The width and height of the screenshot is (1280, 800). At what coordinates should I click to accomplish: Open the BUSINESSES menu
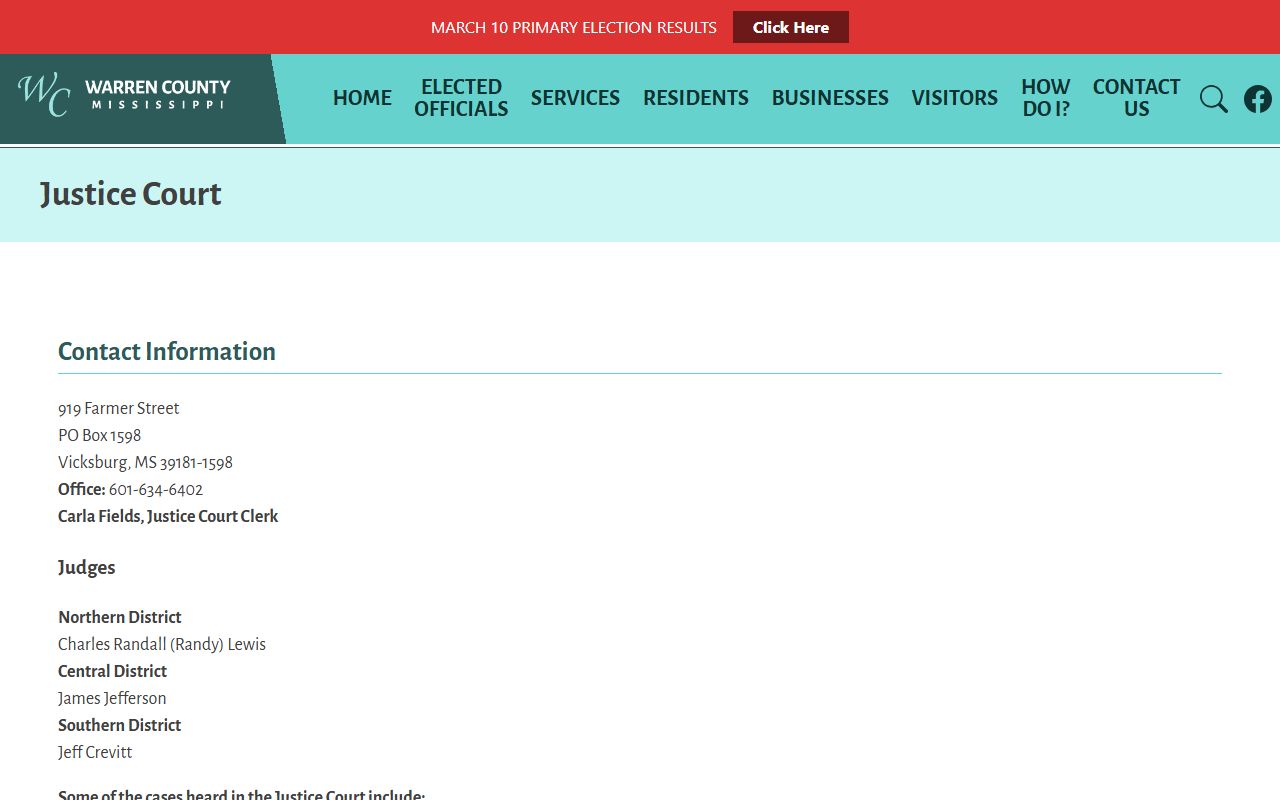coord(830,98)
